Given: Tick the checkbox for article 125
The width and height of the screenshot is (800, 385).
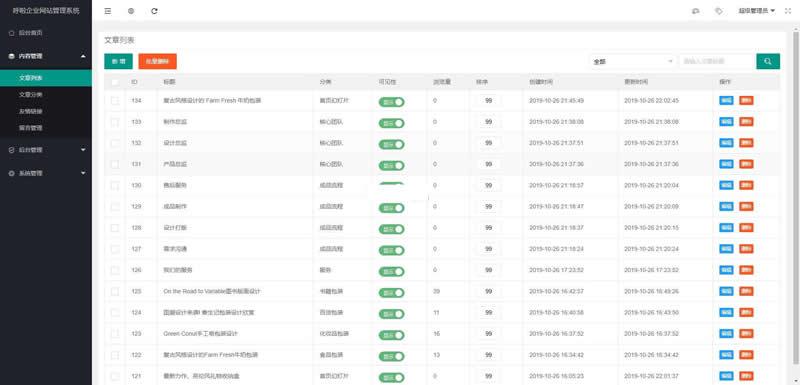Looking at the screenshot, I should tap(115, 291).
